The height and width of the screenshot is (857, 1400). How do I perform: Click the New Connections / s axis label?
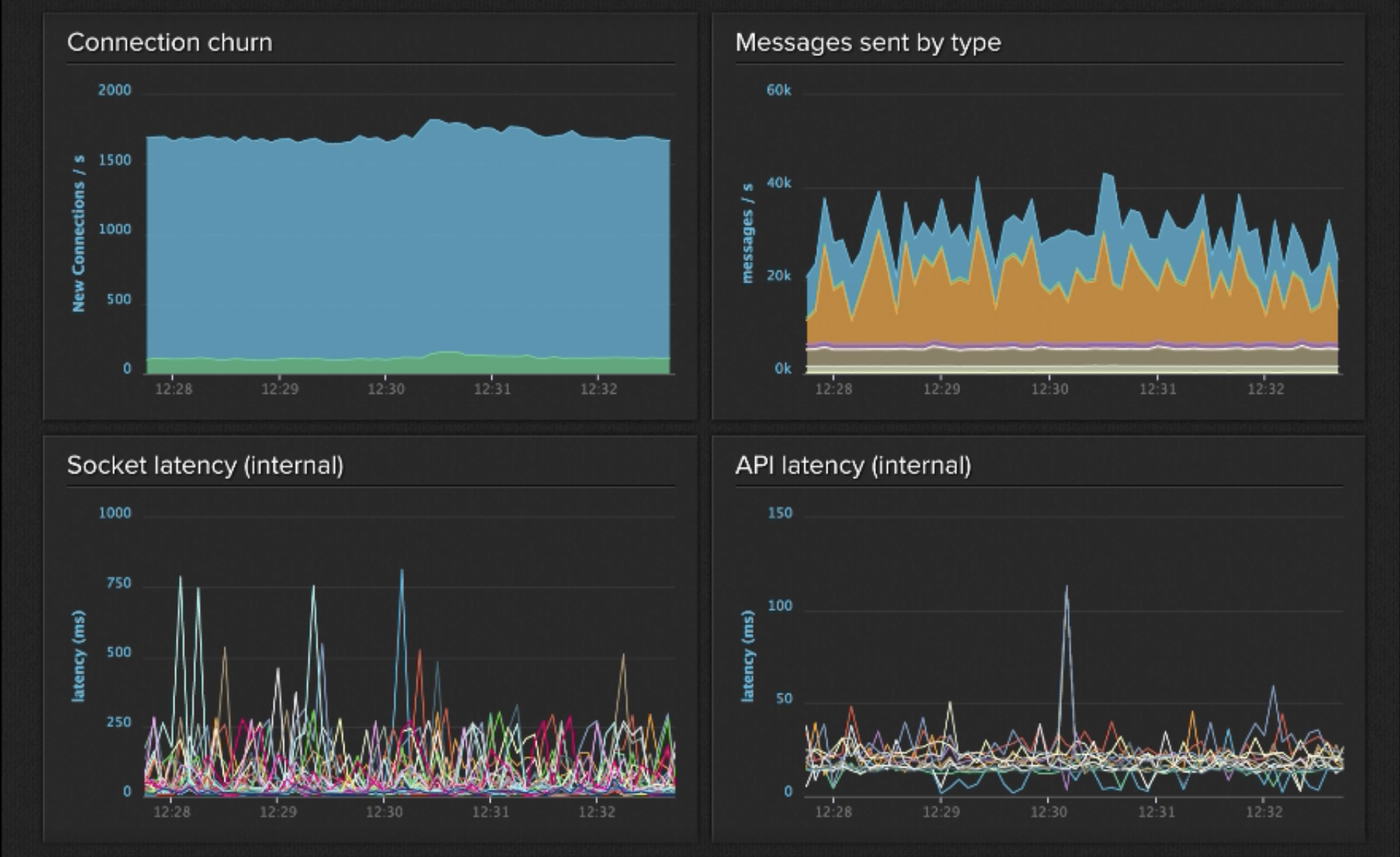(78, 233)
